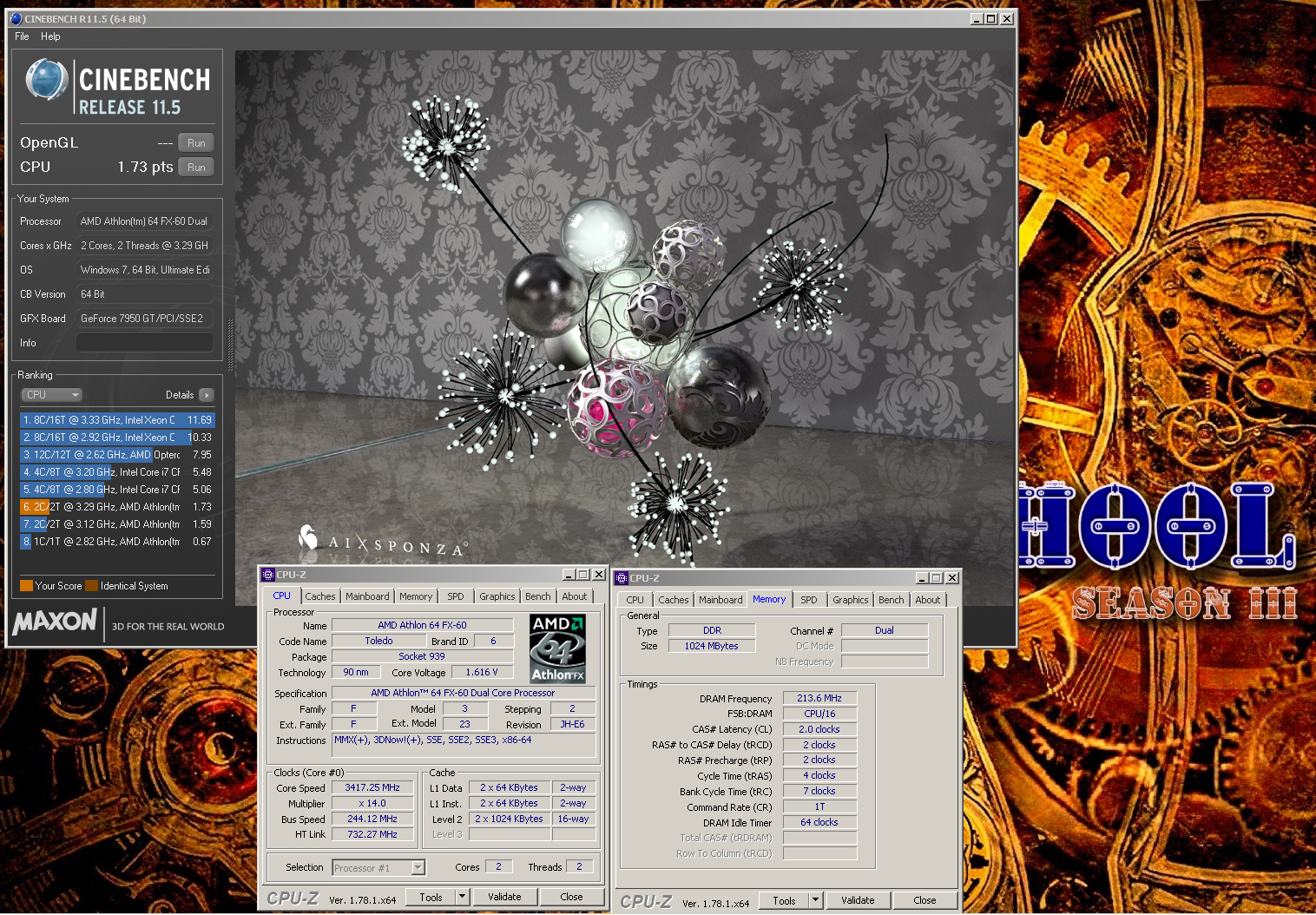Click the Code Name value Toledo
Viewport: 1316px width, 915px height.
tap(378, 641)
